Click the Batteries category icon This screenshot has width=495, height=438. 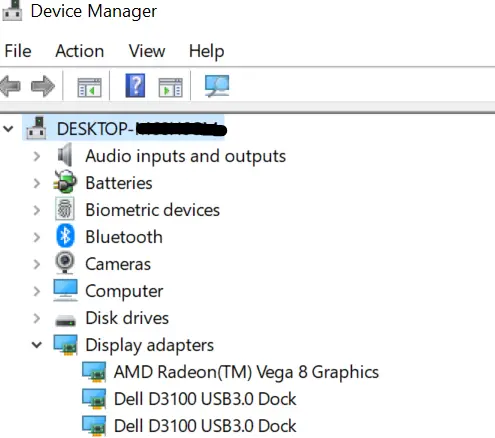pos(65,182)
